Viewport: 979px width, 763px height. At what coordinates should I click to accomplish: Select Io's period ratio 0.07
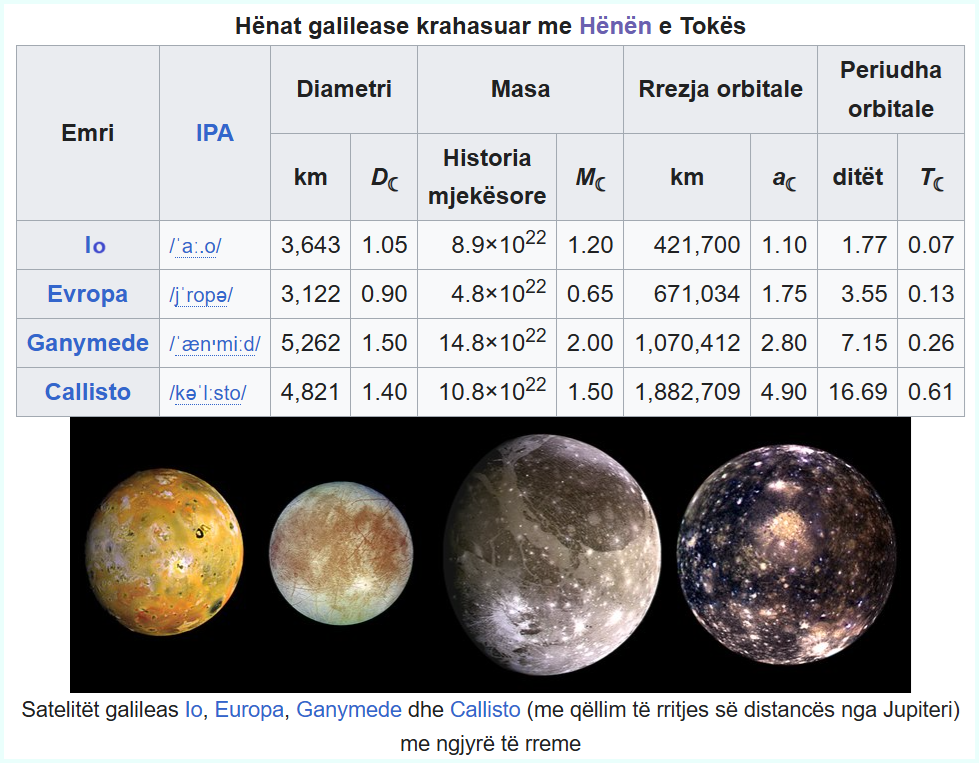click(x=931, y=245)
